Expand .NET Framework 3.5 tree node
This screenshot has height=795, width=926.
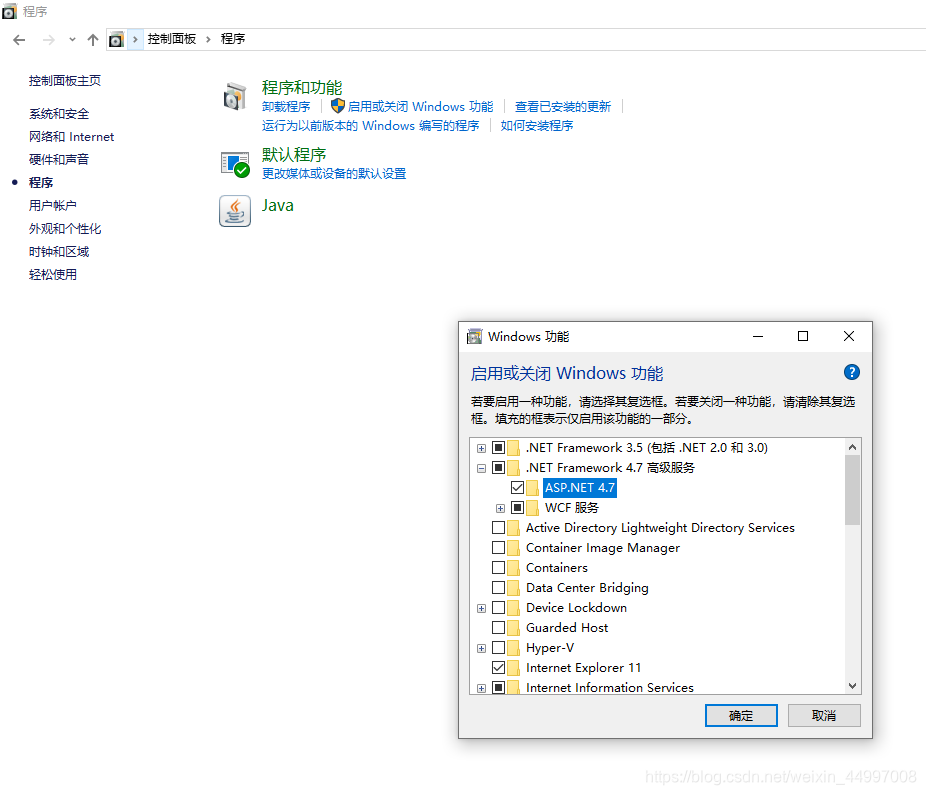481,448
